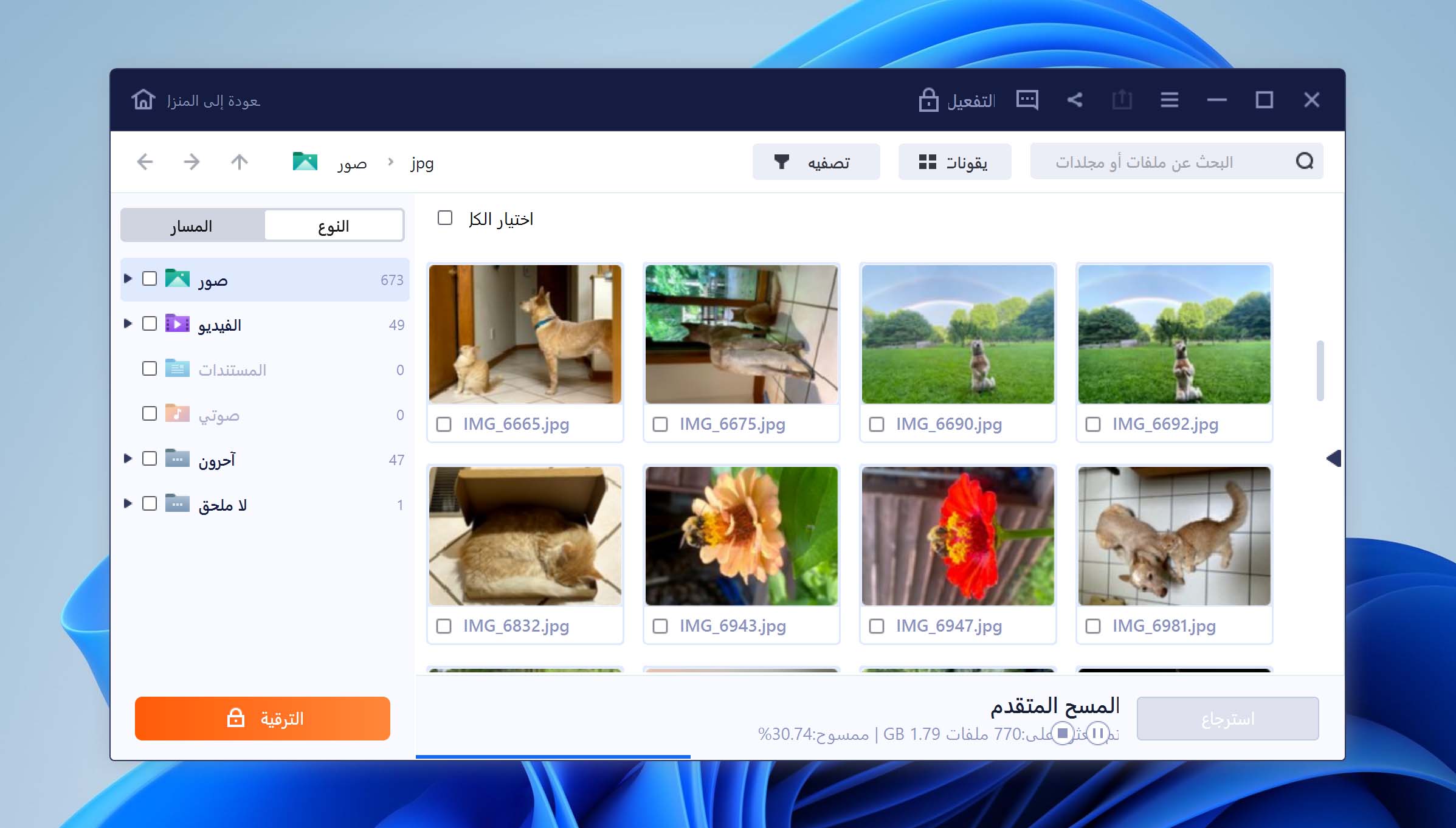This screenshot has width=1456, height=828.
Task: Click the الفيديو video folder icon
Action: pos(178,323)
